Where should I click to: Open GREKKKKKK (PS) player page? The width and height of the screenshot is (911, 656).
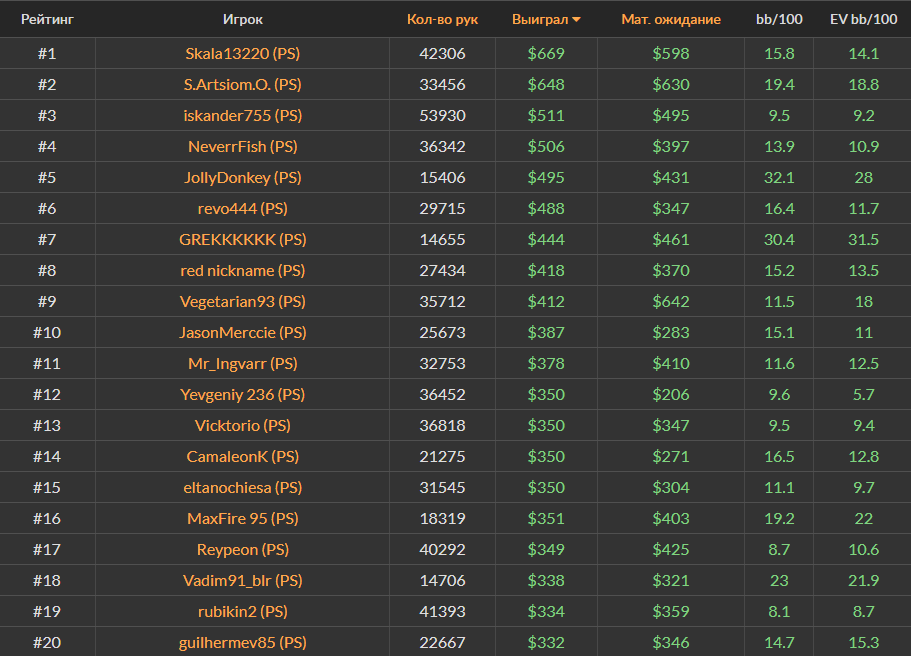coord(243,240)
